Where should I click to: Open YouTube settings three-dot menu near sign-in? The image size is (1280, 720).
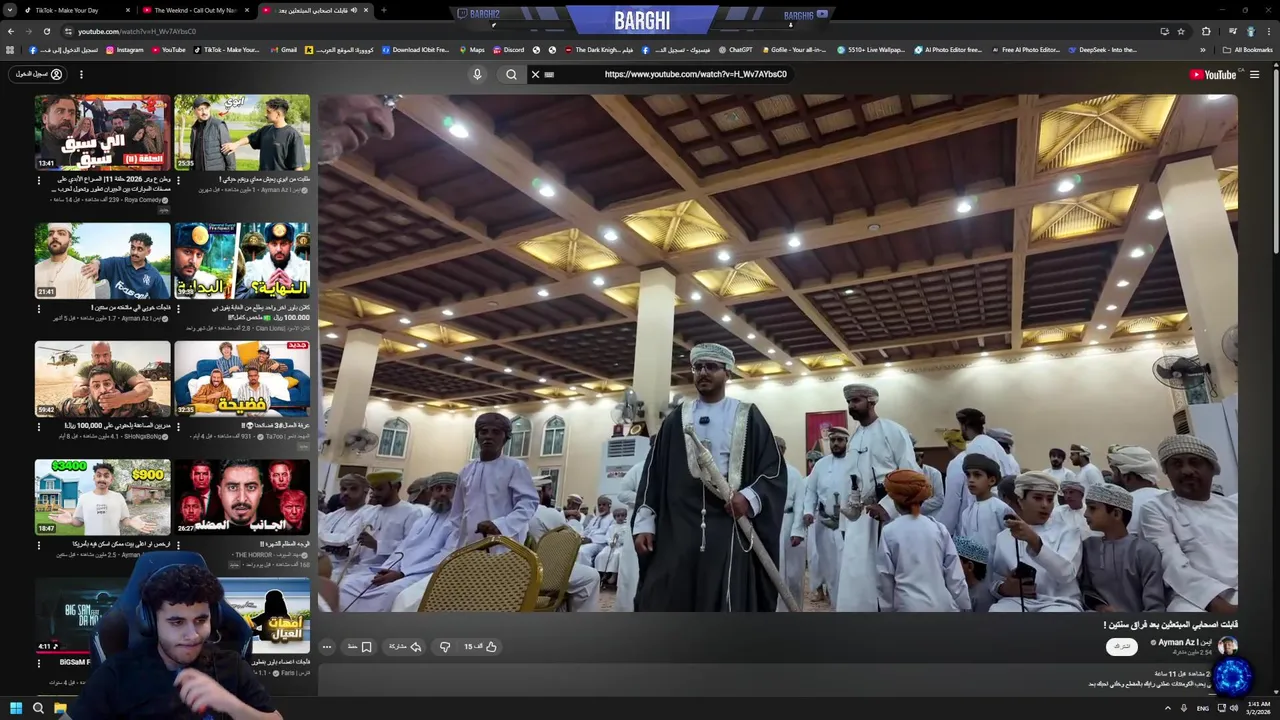click(81, 74)
